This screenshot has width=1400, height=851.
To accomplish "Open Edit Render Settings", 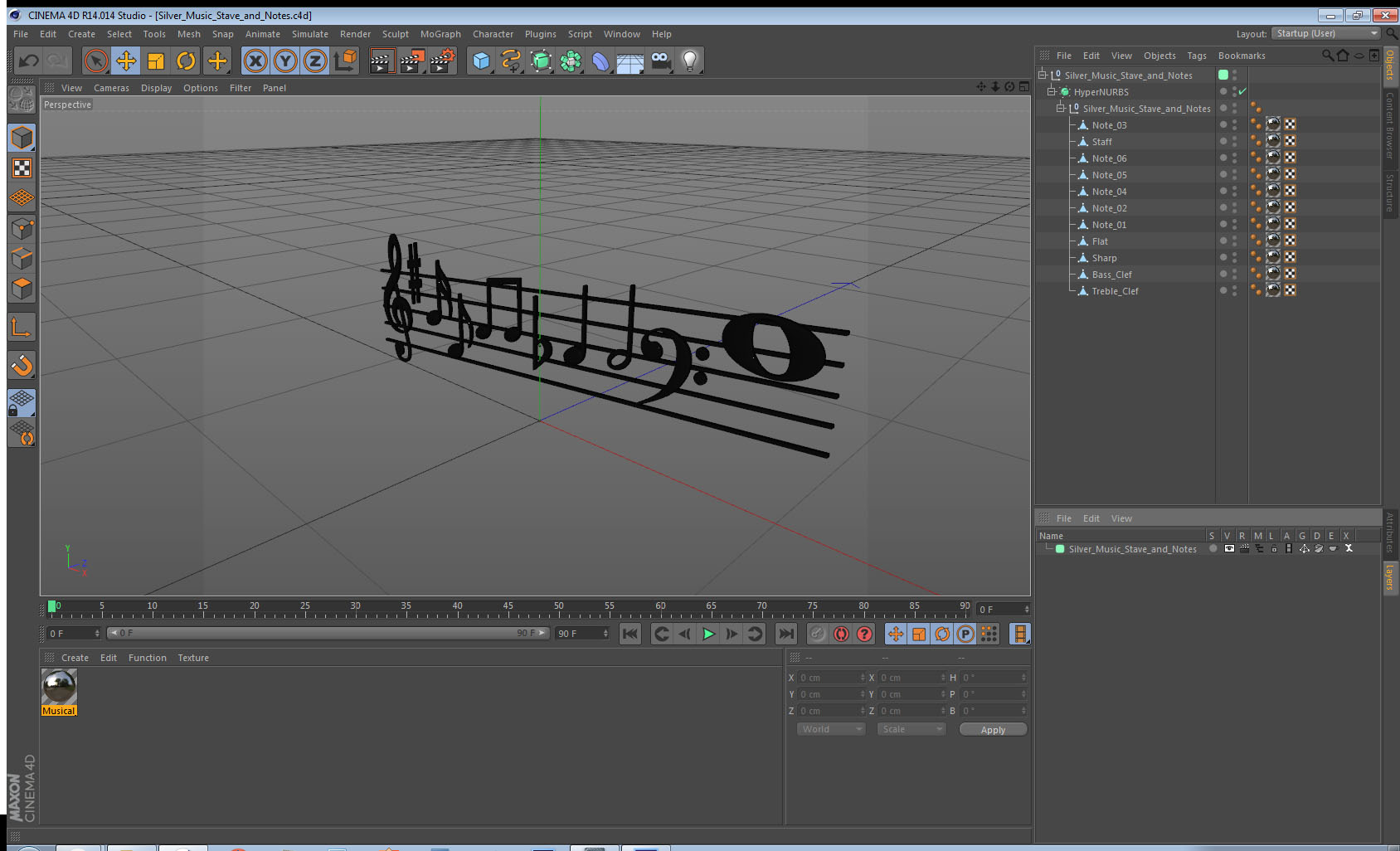I will tap(443, 61).
